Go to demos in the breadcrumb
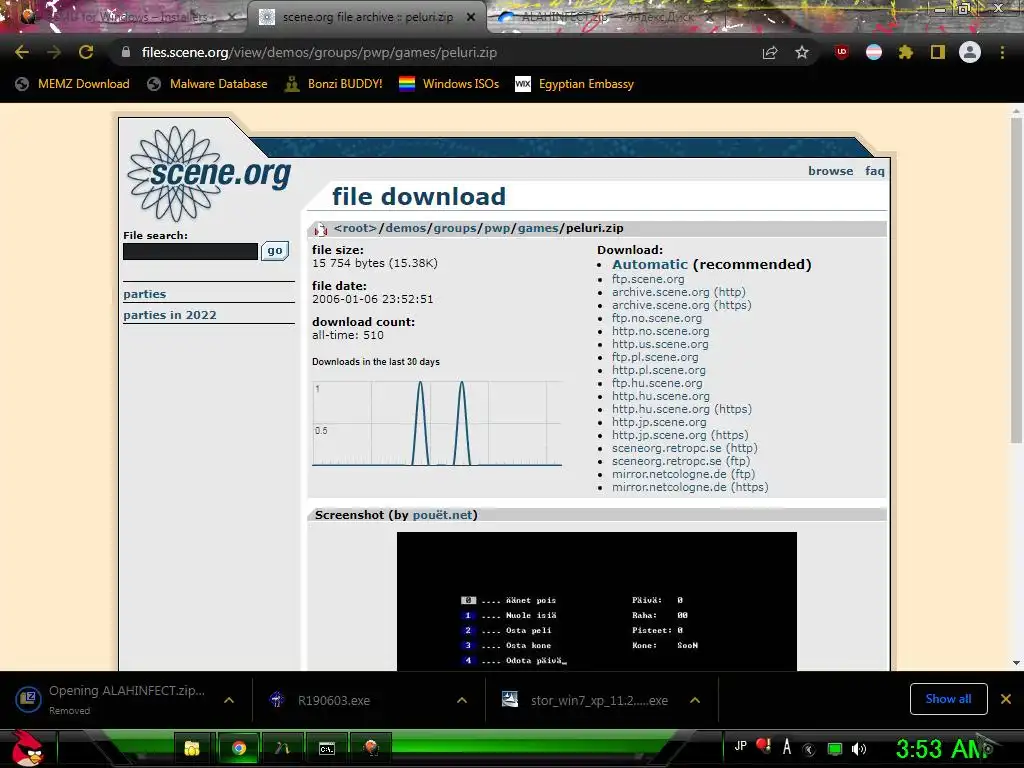The height and width of the screenshot is (768, 1024). (x=406, y=228)
